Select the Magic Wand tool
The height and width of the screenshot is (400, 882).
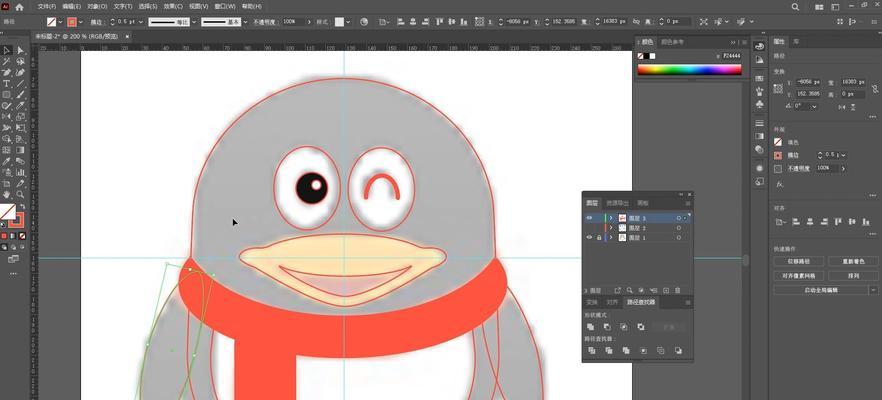click(x=7, y=61)
